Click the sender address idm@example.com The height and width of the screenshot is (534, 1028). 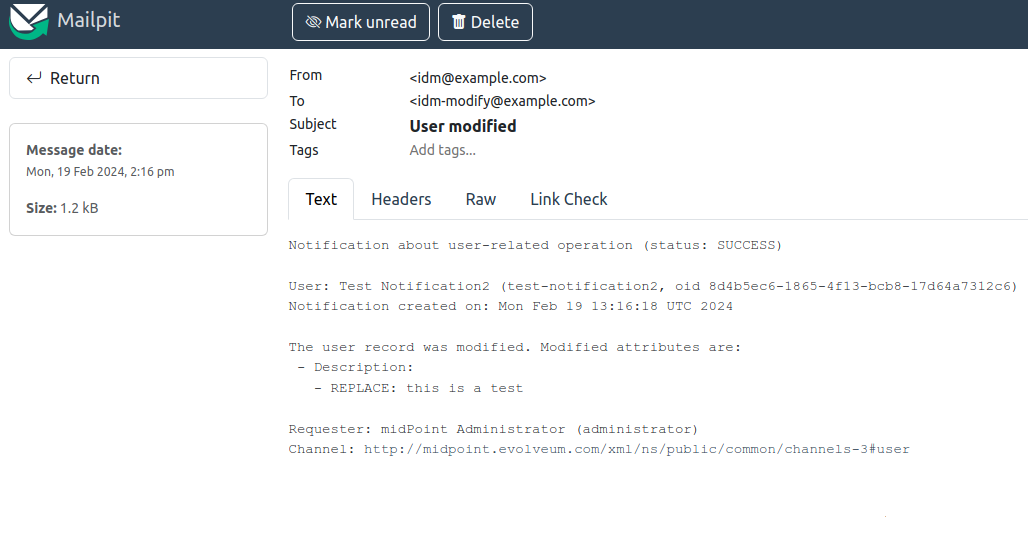[478, 78]
